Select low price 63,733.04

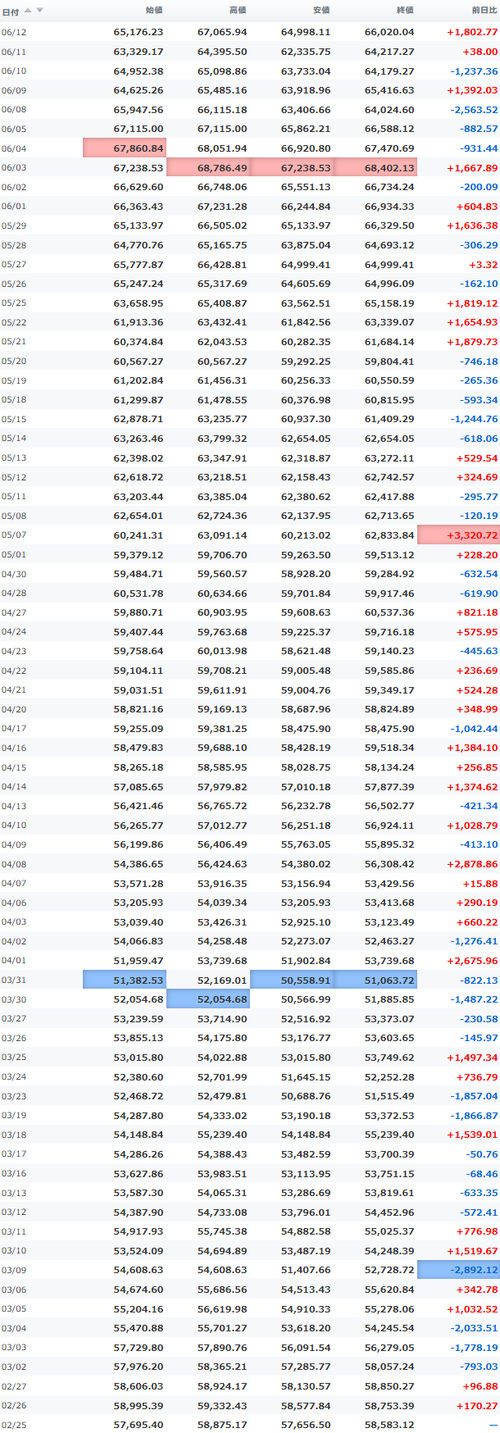pyautogui.click(x=306, y=71)
